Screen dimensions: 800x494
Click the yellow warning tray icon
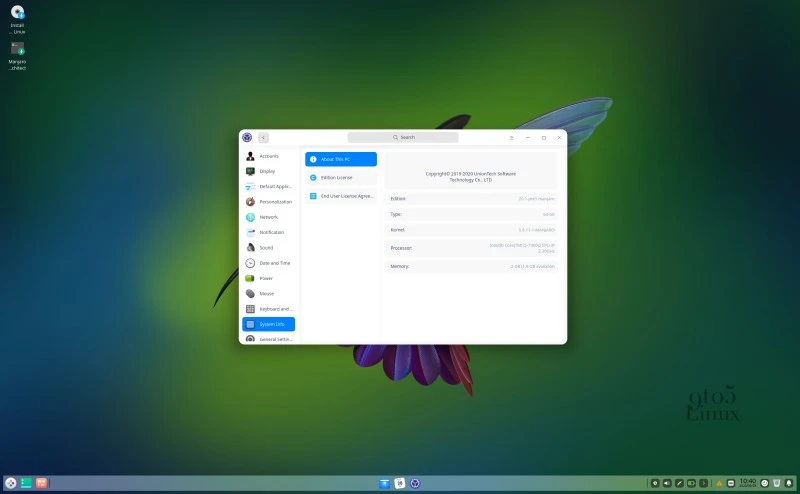click(x=719, y=483)
